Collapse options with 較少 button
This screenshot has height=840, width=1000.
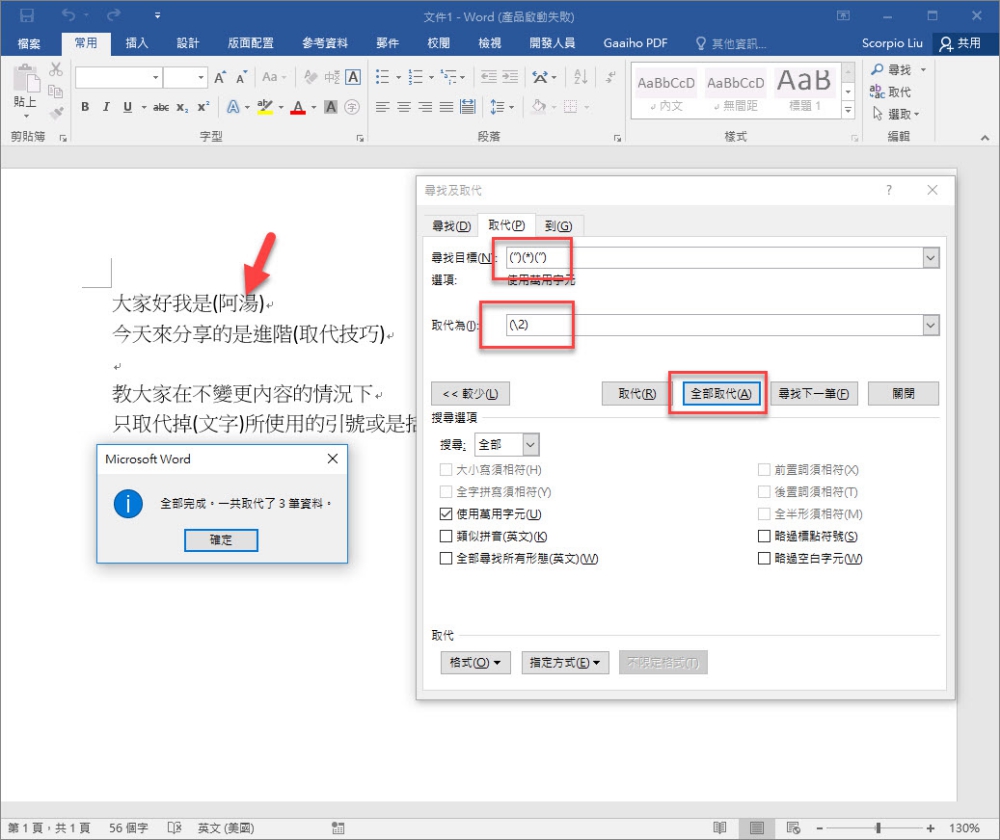click(x=470, y=394)
